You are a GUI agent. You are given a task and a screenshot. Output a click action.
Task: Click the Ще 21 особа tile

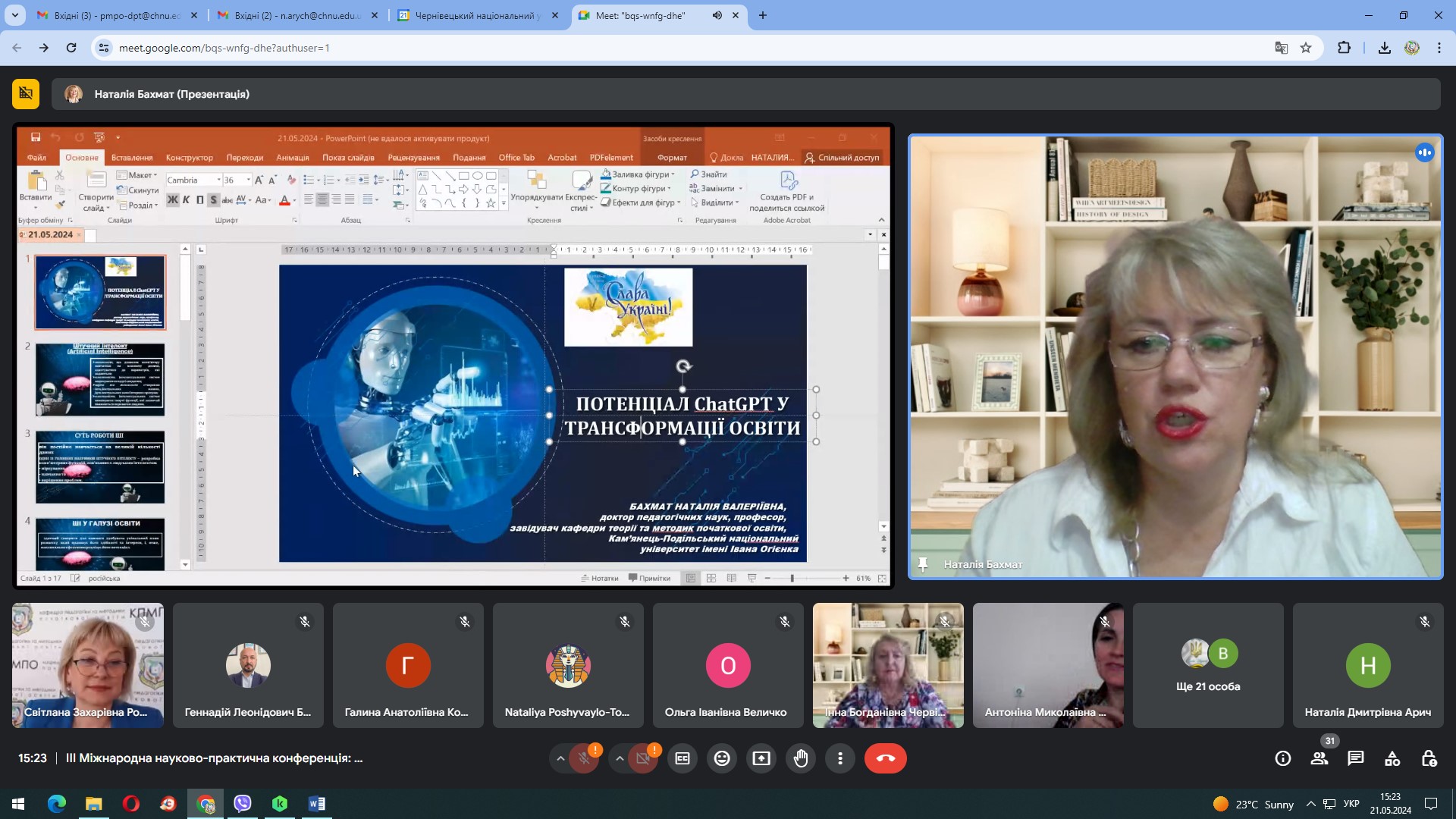[x=1208, y=666]
